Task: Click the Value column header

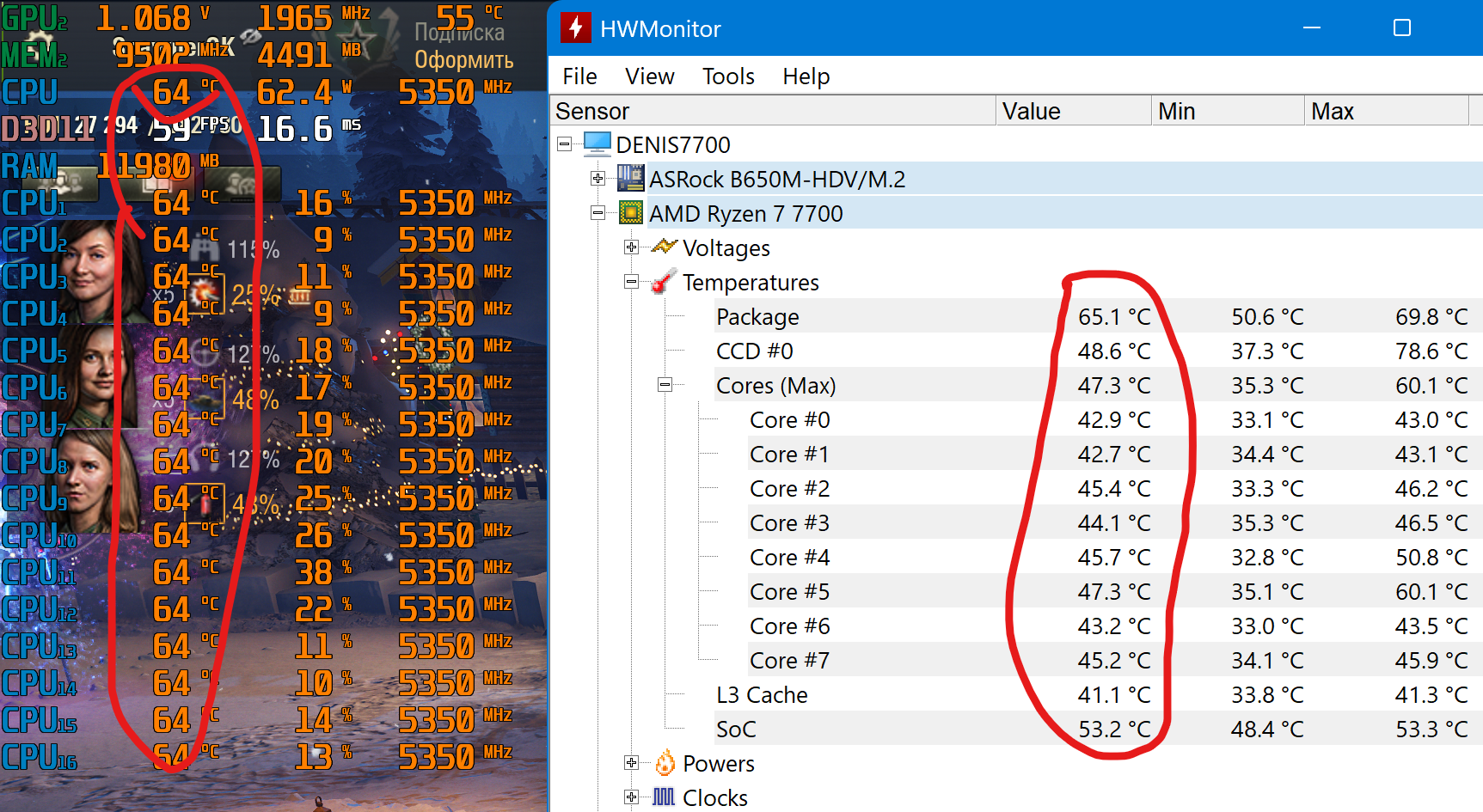Action: [x=1074, y=111]
